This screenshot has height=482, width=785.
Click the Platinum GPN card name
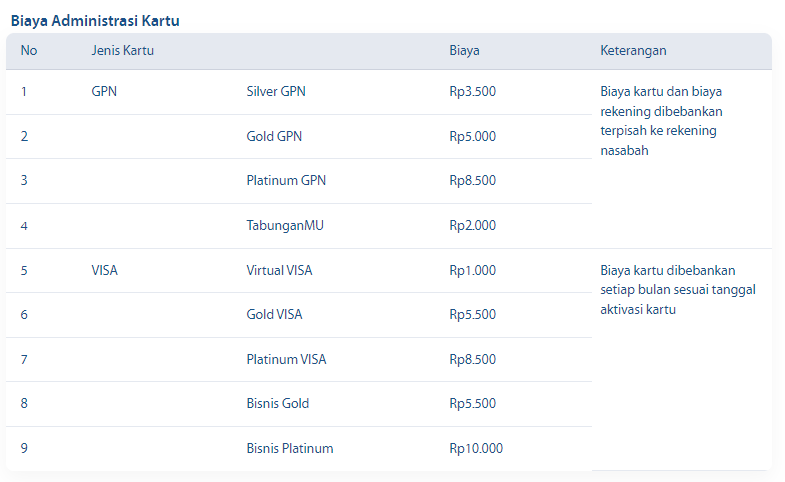(x=286, y=181)
